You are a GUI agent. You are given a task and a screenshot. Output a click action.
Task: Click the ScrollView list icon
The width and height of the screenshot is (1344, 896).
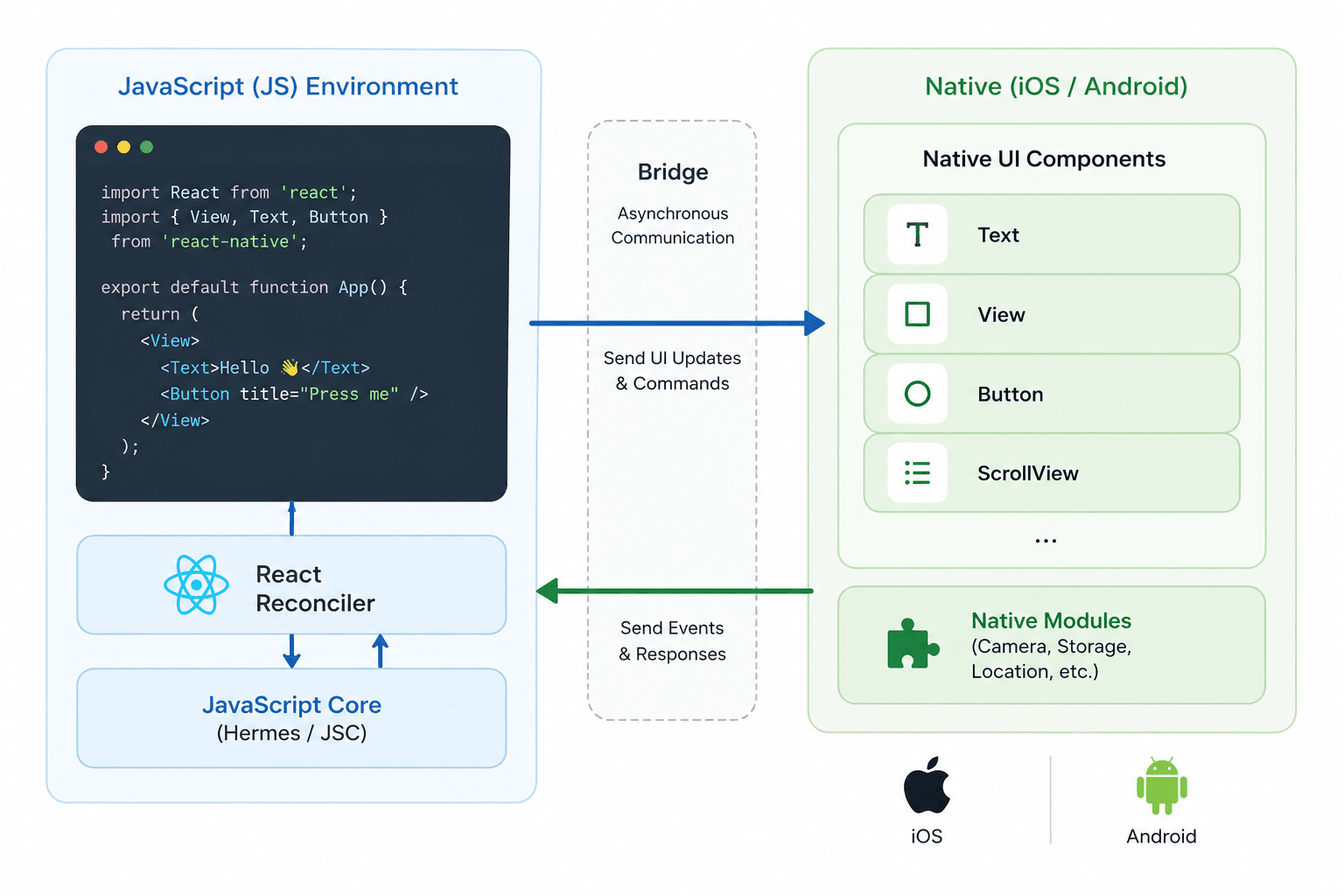[x=917, y=472]
